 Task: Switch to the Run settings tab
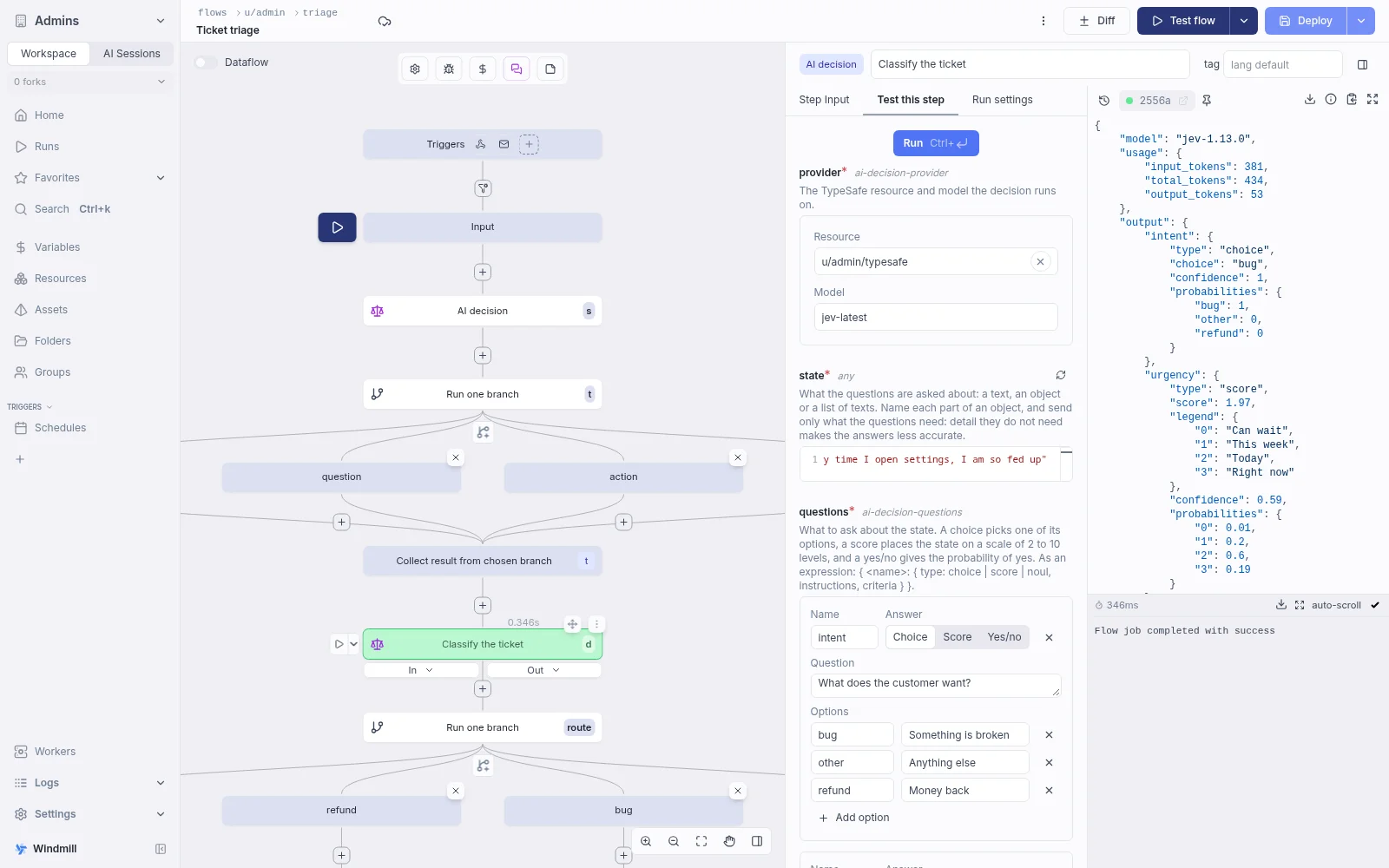click(x=1002, y=100)
